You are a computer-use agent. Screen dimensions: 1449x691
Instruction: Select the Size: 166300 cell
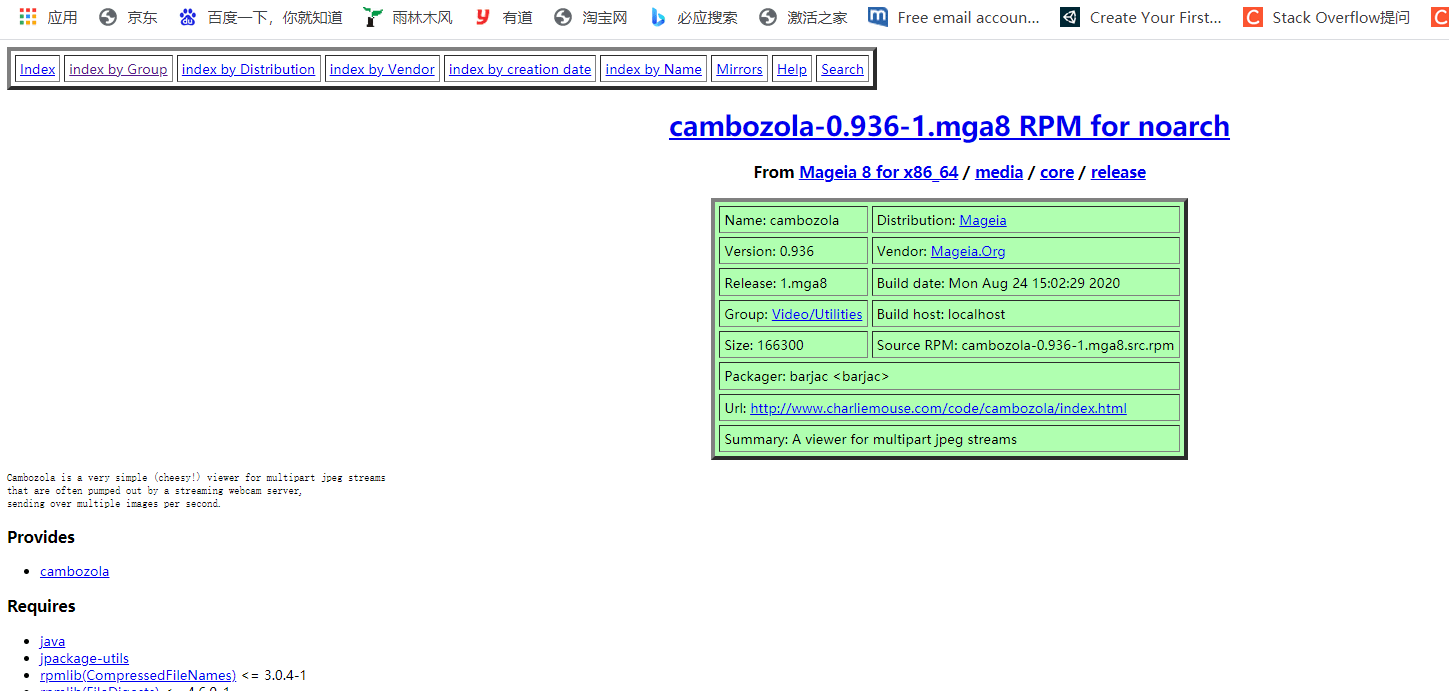(x=793, y=345)
